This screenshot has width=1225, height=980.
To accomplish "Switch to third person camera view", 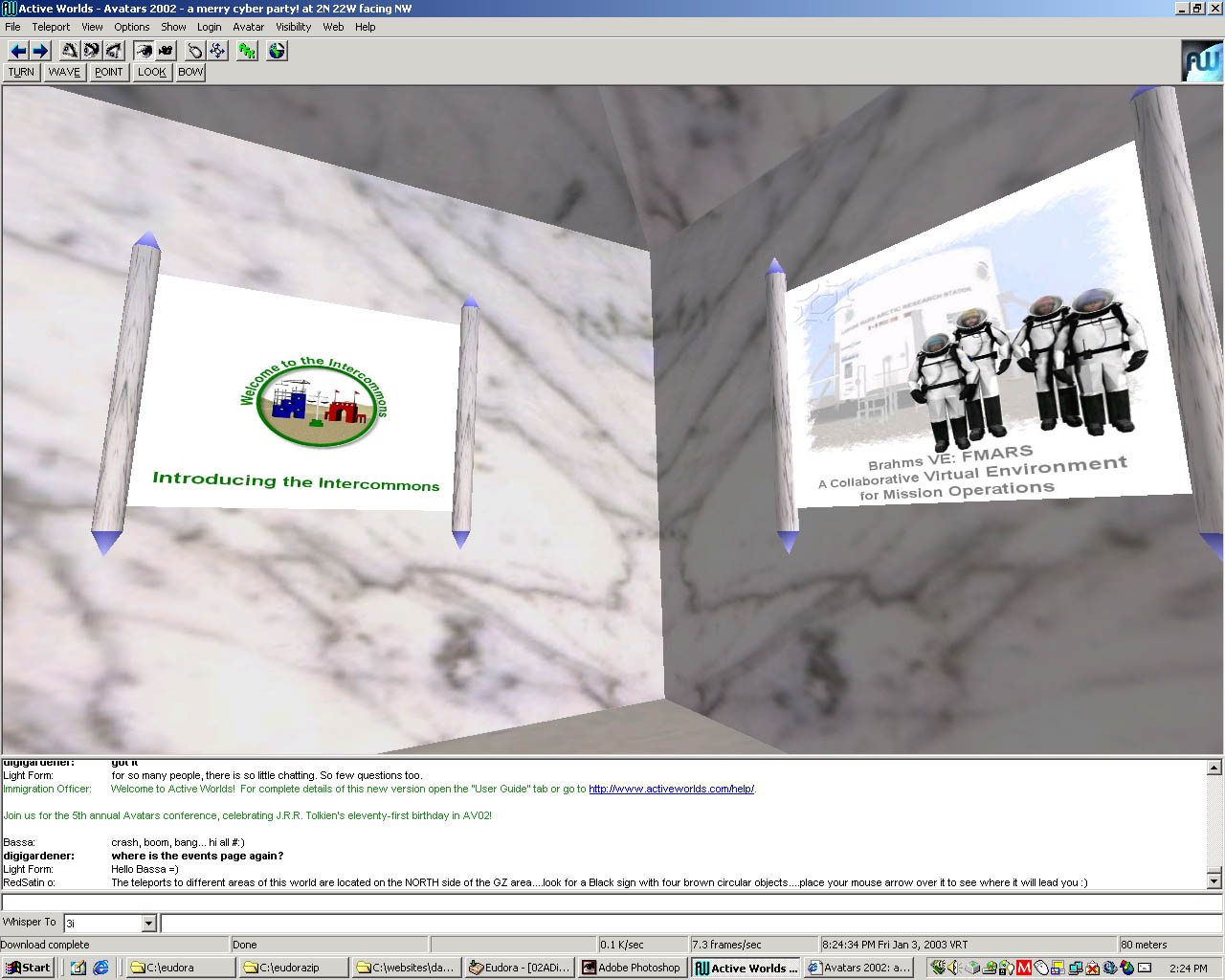I will tap(166, 51).
